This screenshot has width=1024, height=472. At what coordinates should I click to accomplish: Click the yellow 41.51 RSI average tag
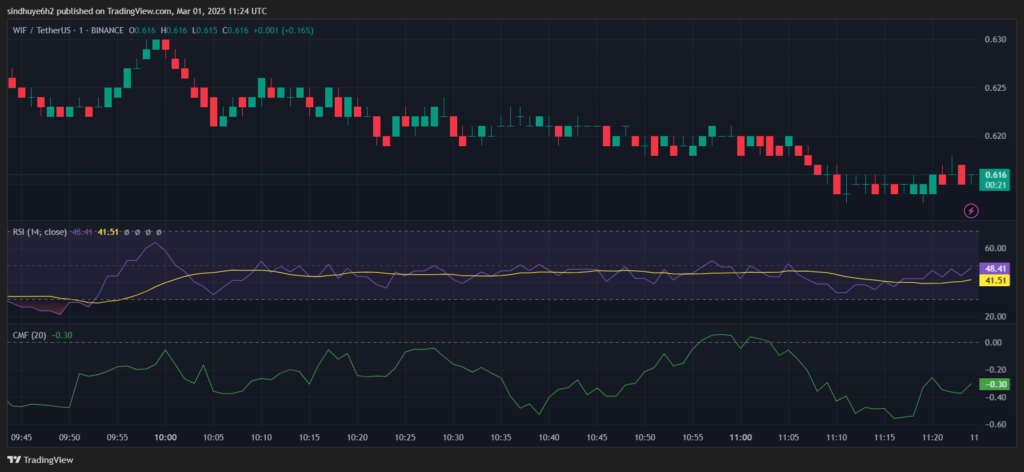[996, 281]
